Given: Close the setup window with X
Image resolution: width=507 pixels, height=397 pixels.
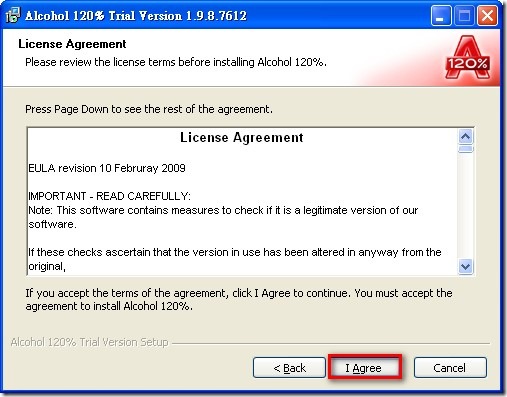Looking at the screenshot, I should point(487,15).
